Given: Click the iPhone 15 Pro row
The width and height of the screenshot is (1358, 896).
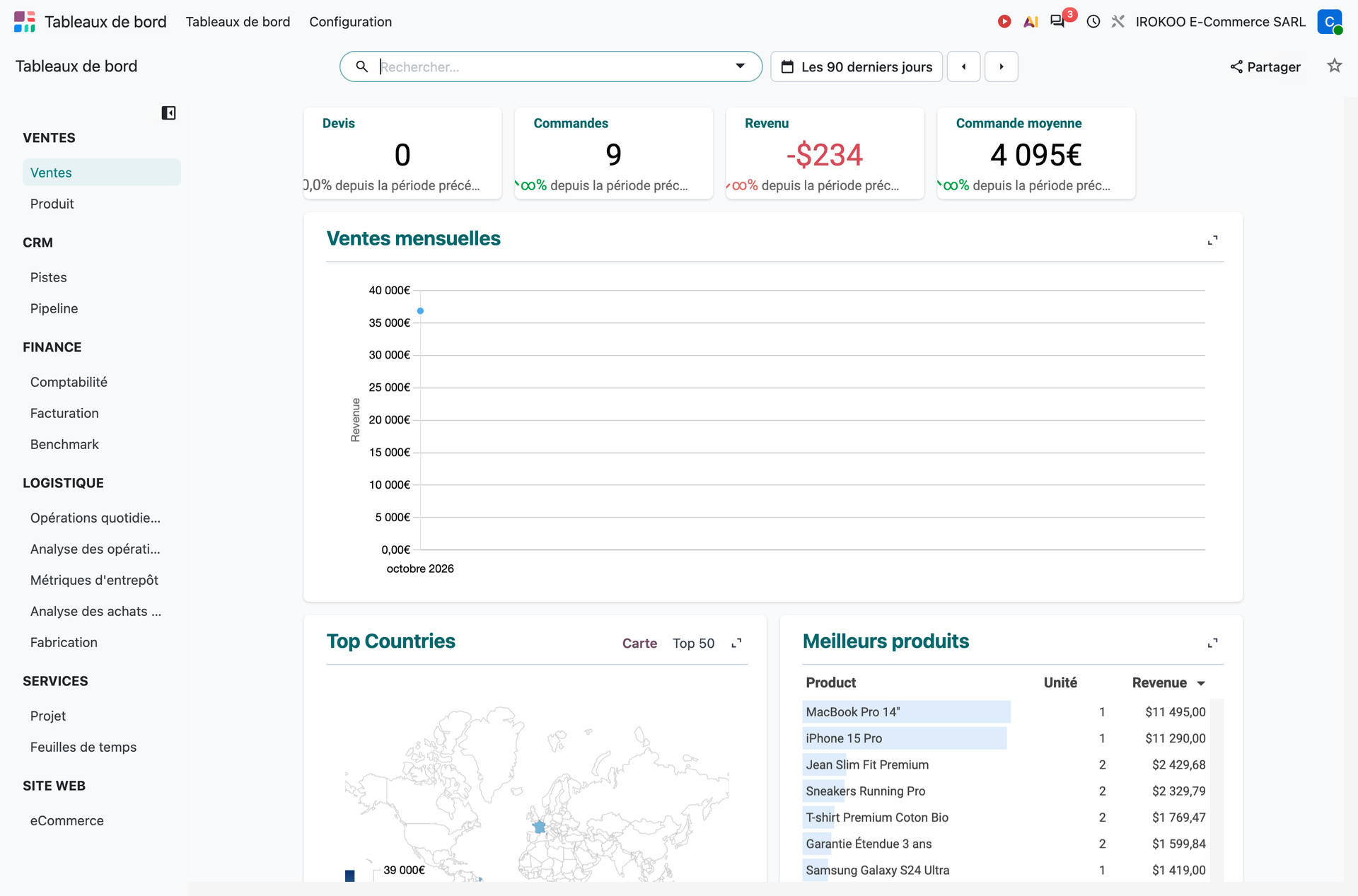Looking at the screenshot, I should click(1006, 738).
